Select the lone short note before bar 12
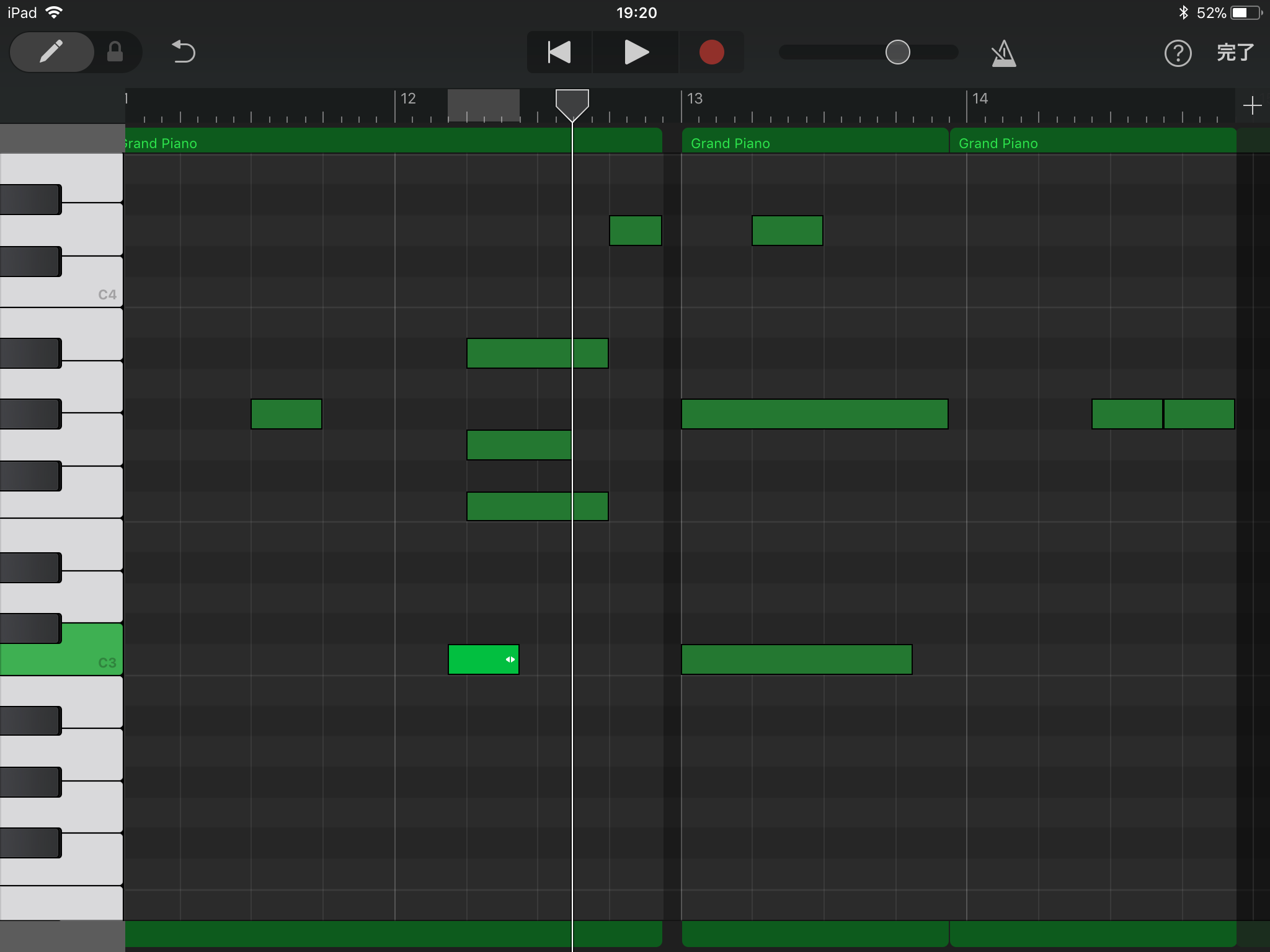1270x952 pixels. tap(286, 414)
